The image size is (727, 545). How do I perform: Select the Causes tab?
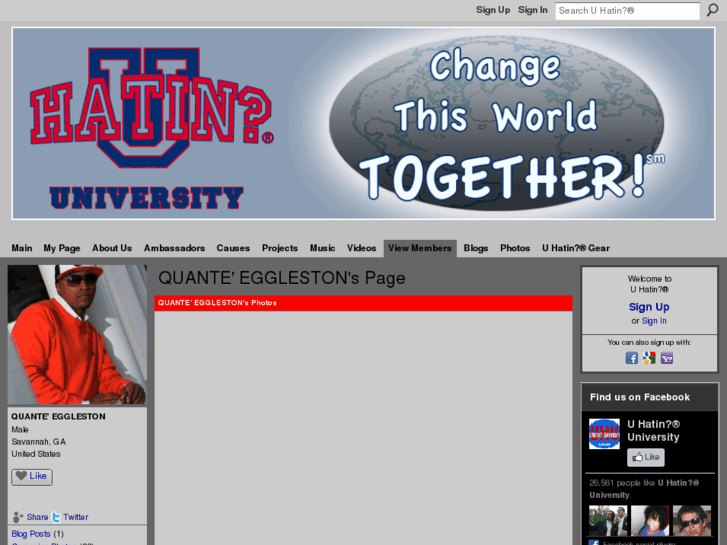(x=233, y=248)
